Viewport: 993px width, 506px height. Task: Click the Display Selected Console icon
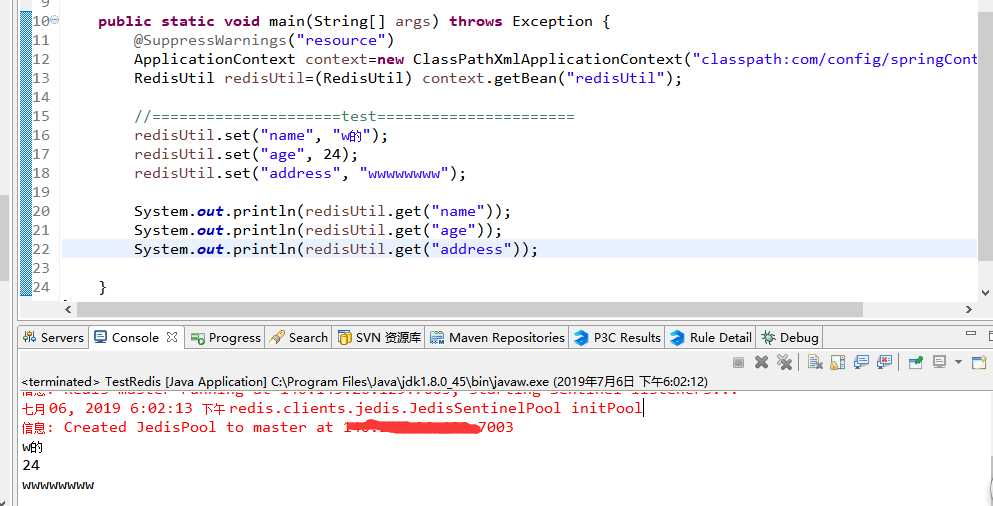[940, 362]
